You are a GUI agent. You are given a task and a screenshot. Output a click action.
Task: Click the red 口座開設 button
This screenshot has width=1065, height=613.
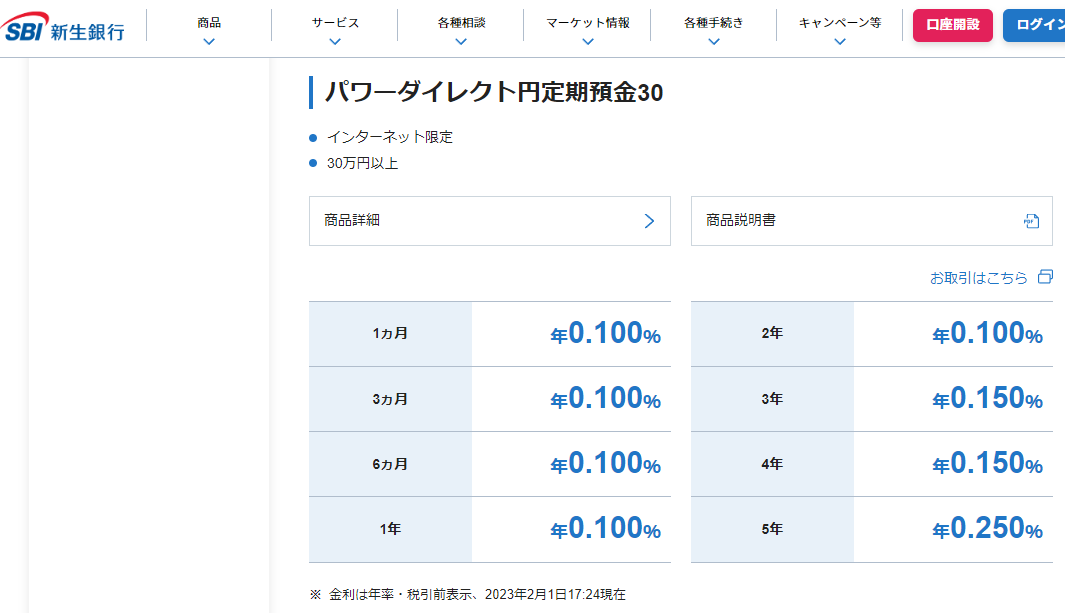(x=952, y=25)
